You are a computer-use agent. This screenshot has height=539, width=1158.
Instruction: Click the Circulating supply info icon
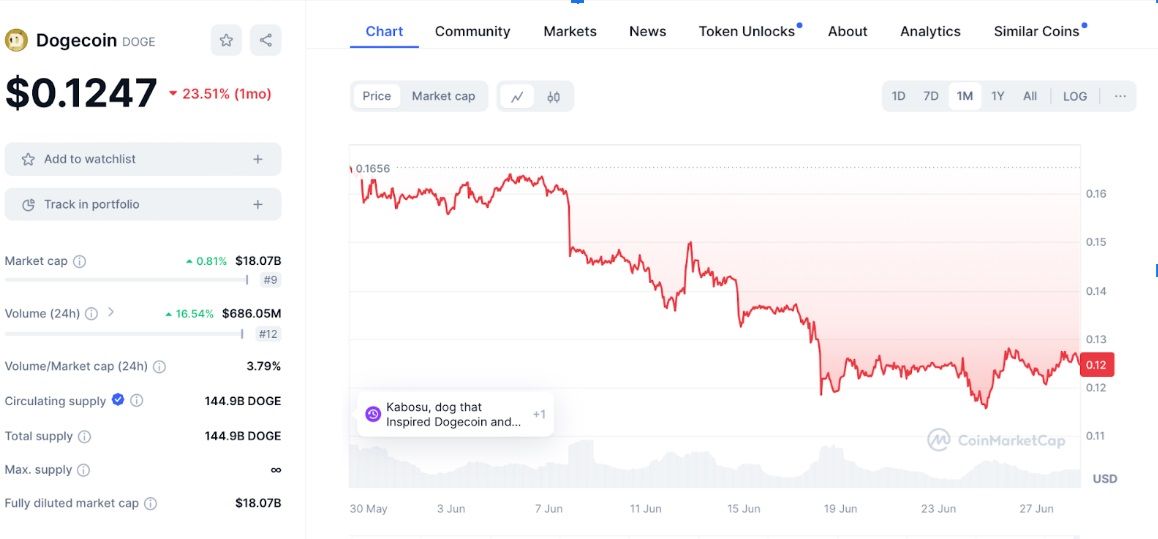coord(137,401)
